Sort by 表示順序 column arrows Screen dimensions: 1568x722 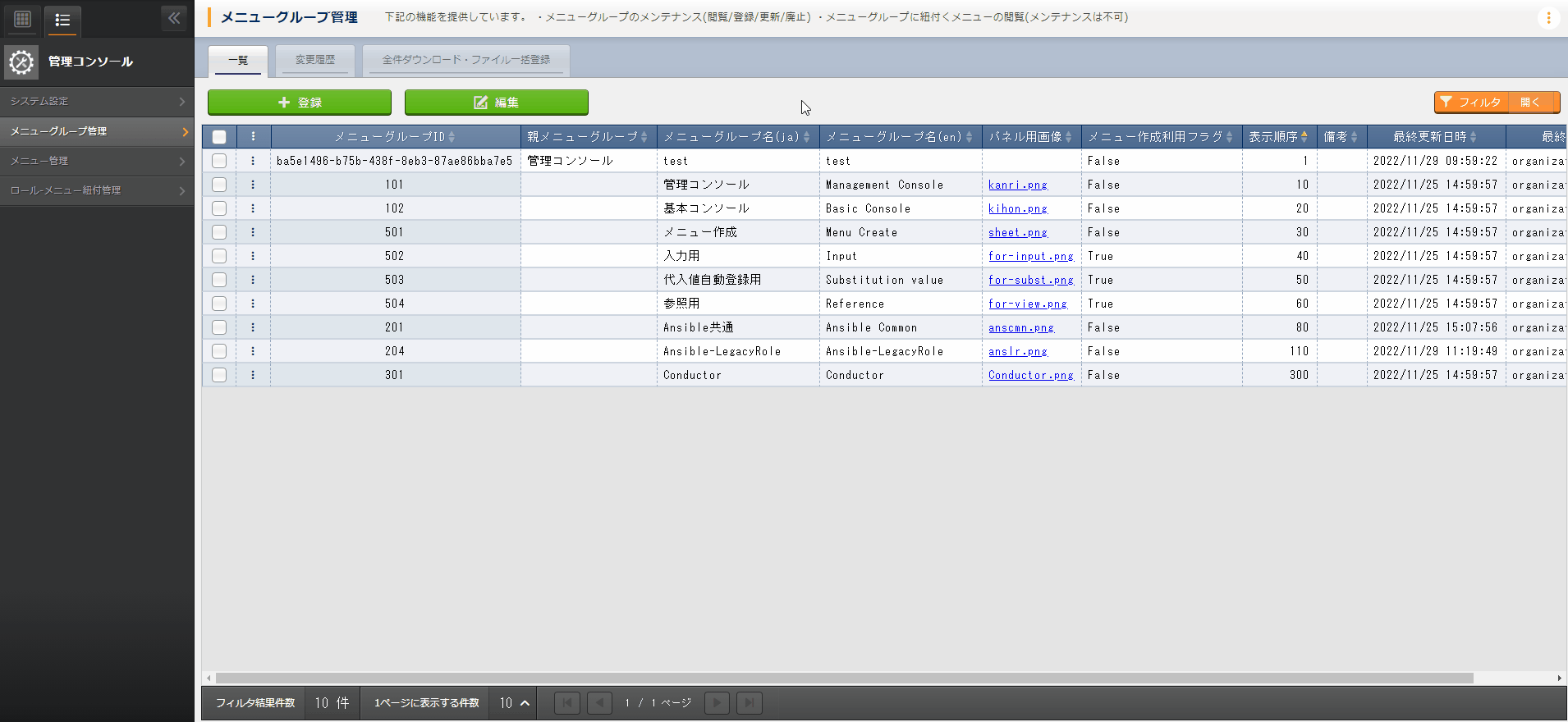1304,137
